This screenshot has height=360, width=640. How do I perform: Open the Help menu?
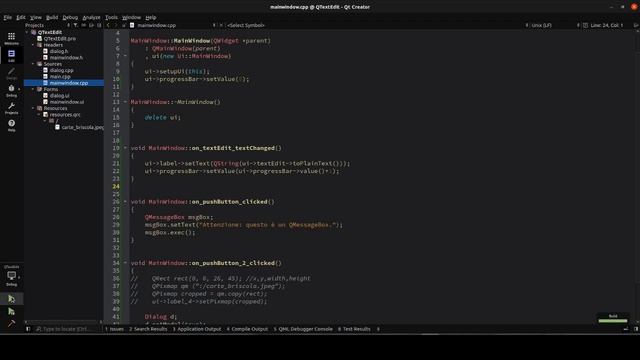151,18
